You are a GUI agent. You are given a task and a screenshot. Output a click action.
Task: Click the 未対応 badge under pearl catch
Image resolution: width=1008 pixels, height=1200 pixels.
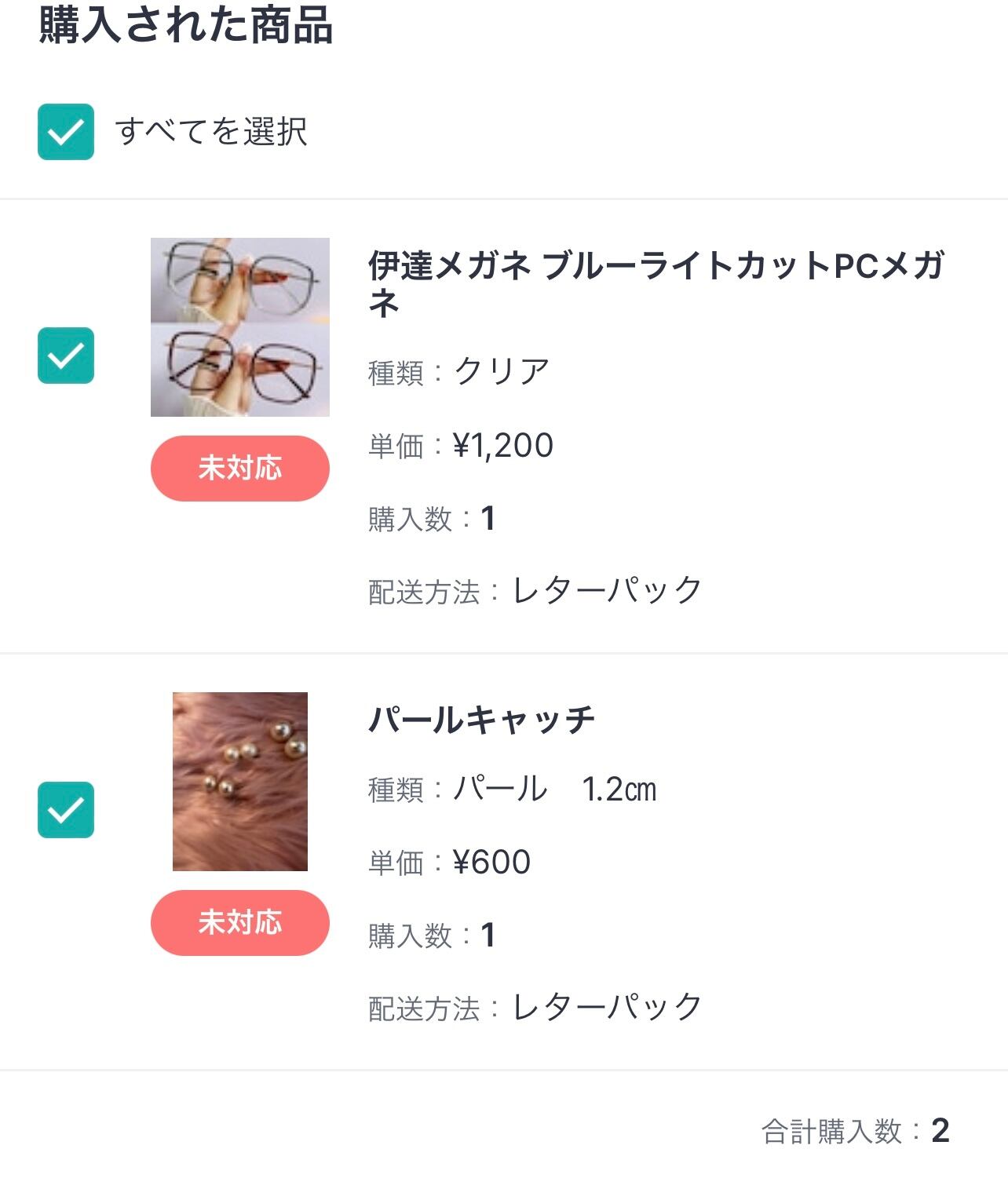tap(240, 923)
